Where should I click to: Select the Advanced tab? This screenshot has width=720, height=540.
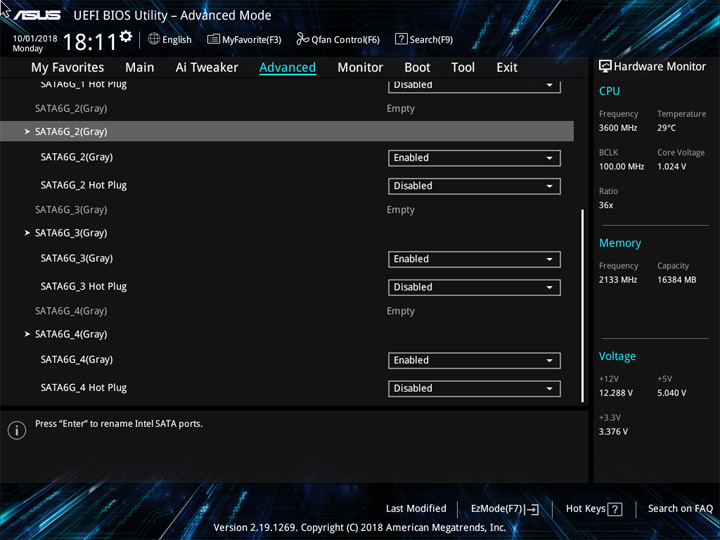pos(287,68)
